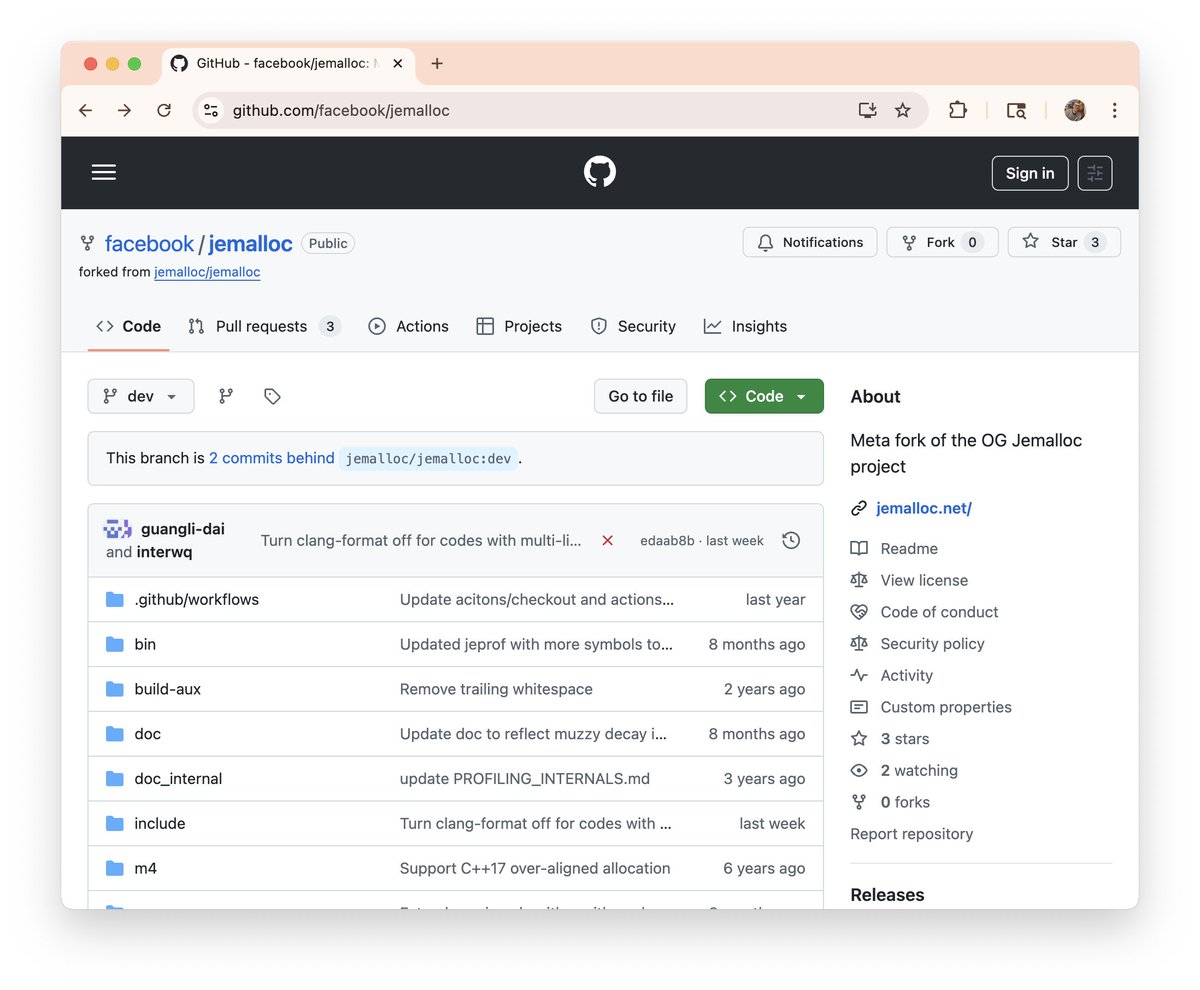Click the 3 stars link
This screenshot has height=990, width=1200.
905,739
